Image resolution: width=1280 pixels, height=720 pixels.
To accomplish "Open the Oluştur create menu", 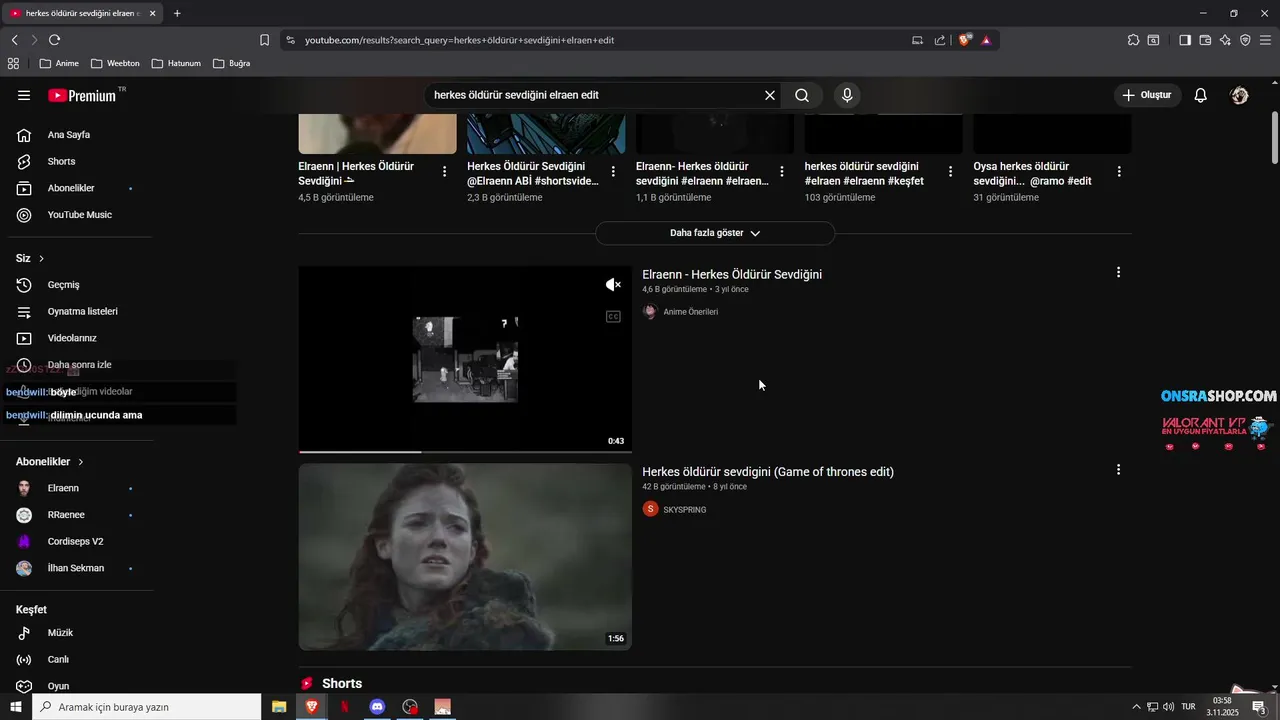I will [x=1147, y=95].
